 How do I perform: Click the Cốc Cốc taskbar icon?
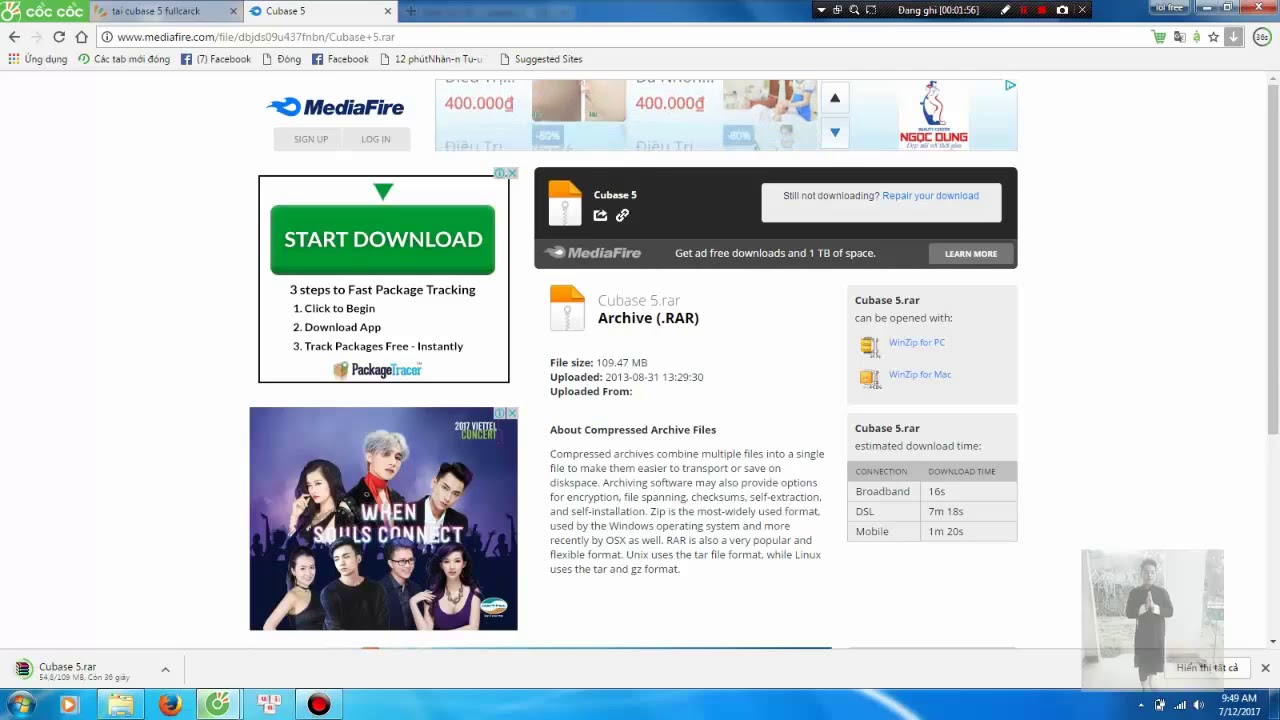(x=217, y=705)
